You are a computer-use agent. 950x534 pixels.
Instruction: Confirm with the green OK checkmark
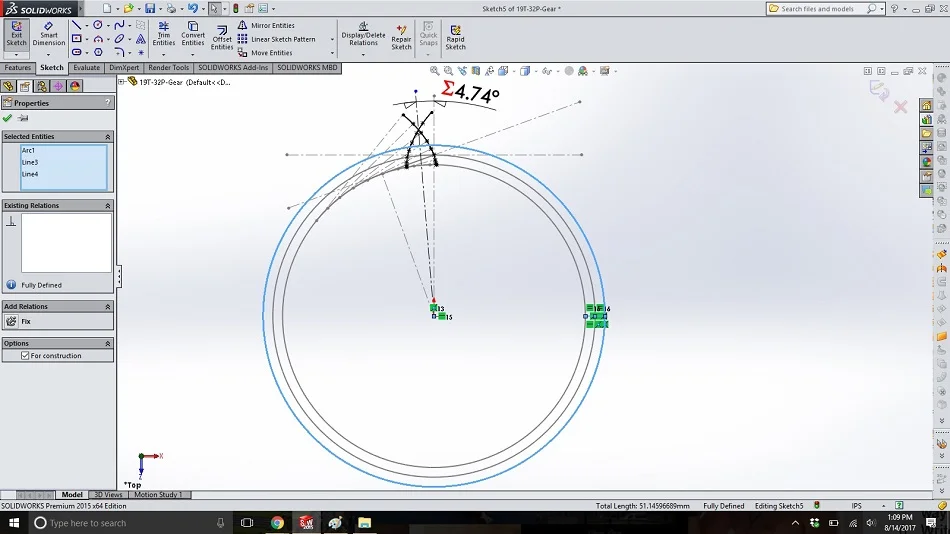point(8,118)
